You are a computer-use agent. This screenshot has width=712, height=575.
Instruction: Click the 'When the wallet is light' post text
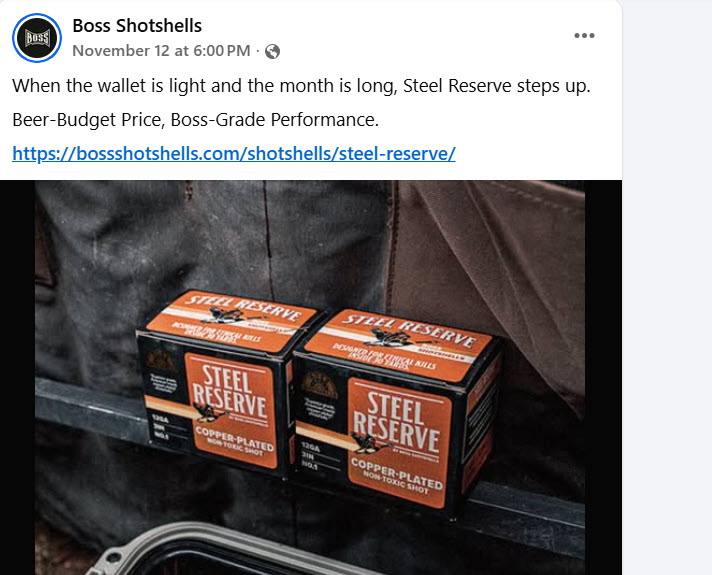302,86
